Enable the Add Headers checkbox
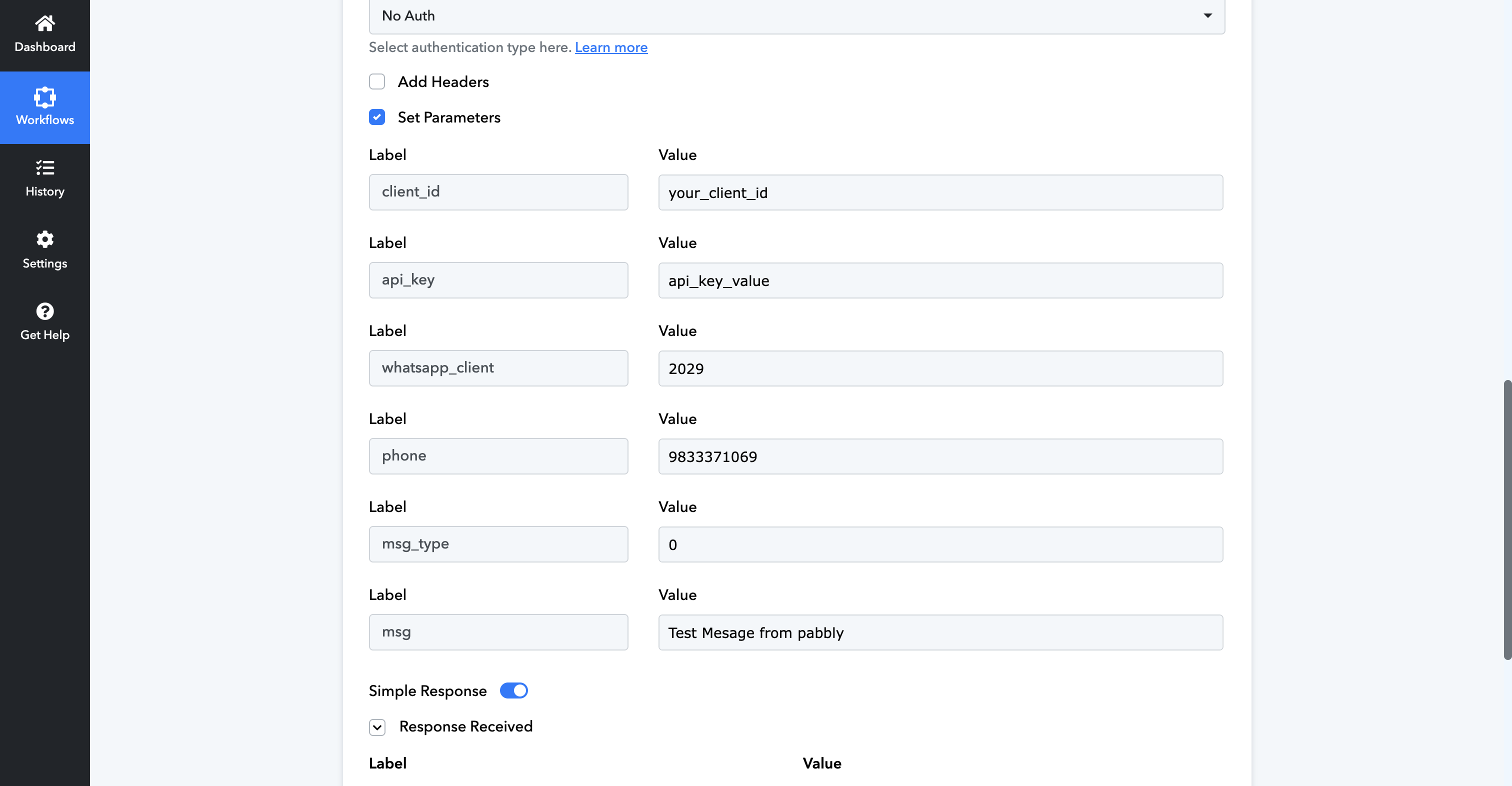 (377, 81)
